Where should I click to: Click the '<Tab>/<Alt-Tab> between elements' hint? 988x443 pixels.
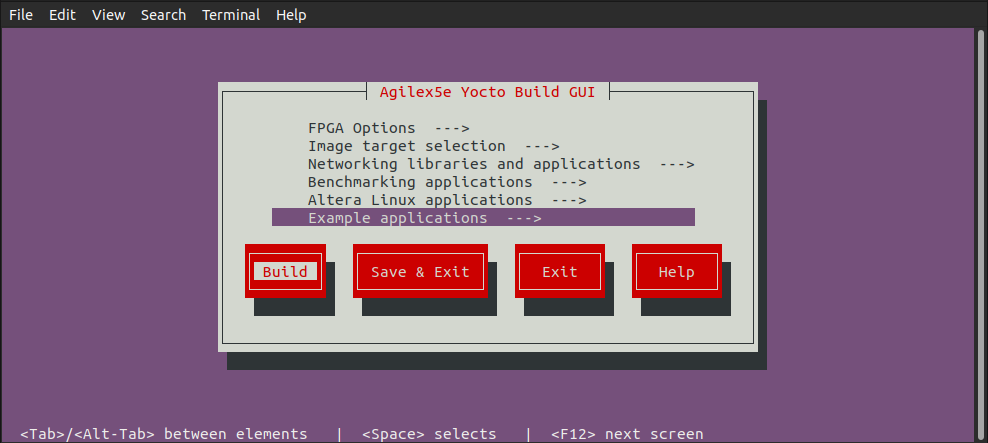click(164, 434)
